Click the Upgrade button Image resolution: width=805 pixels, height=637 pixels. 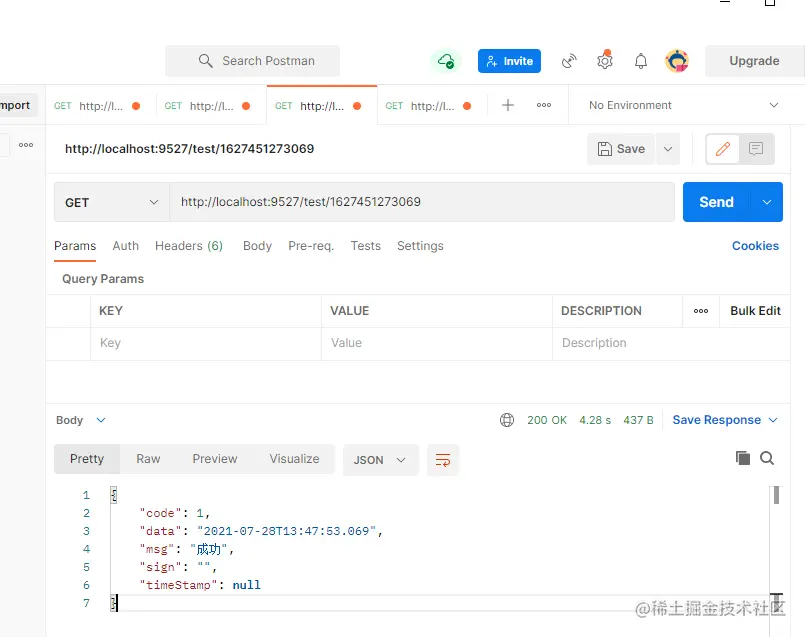[x=754, y=61]
